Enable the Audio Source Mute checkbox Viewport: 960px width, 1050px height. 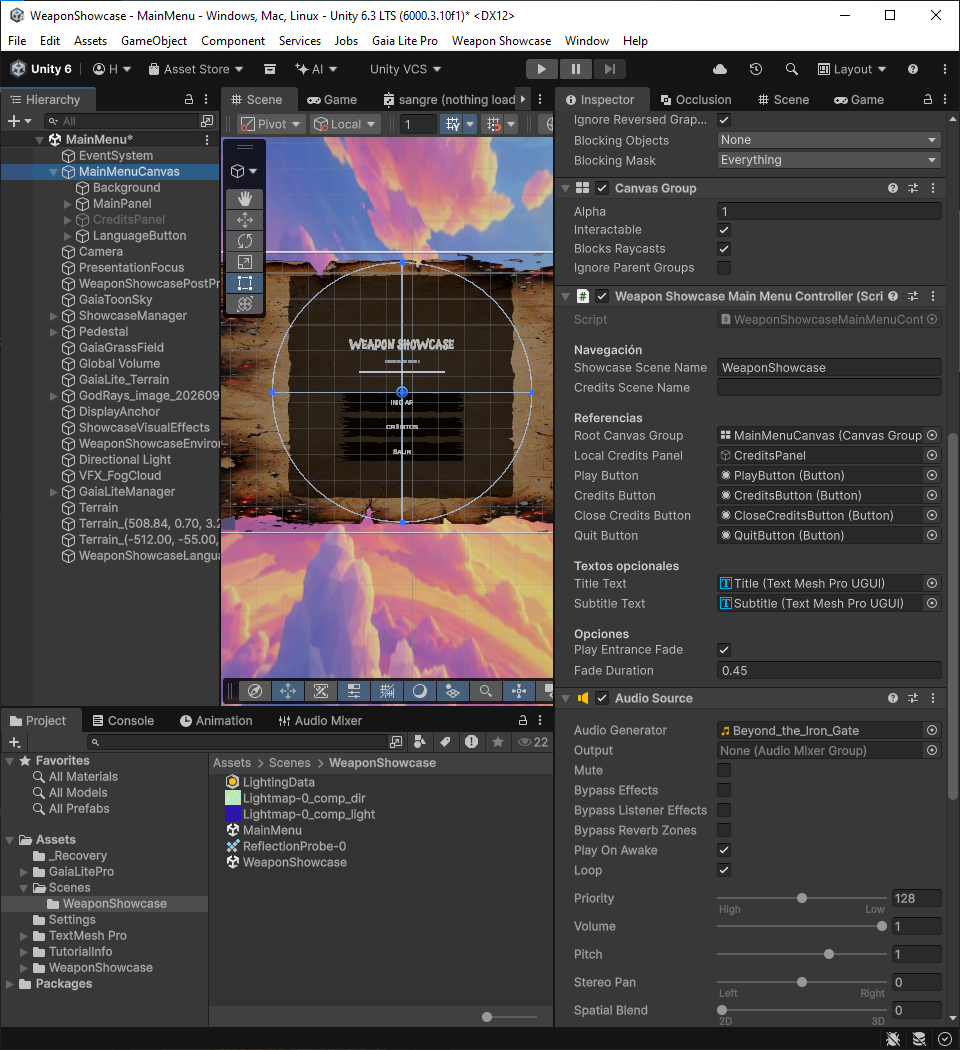[724, 770]
